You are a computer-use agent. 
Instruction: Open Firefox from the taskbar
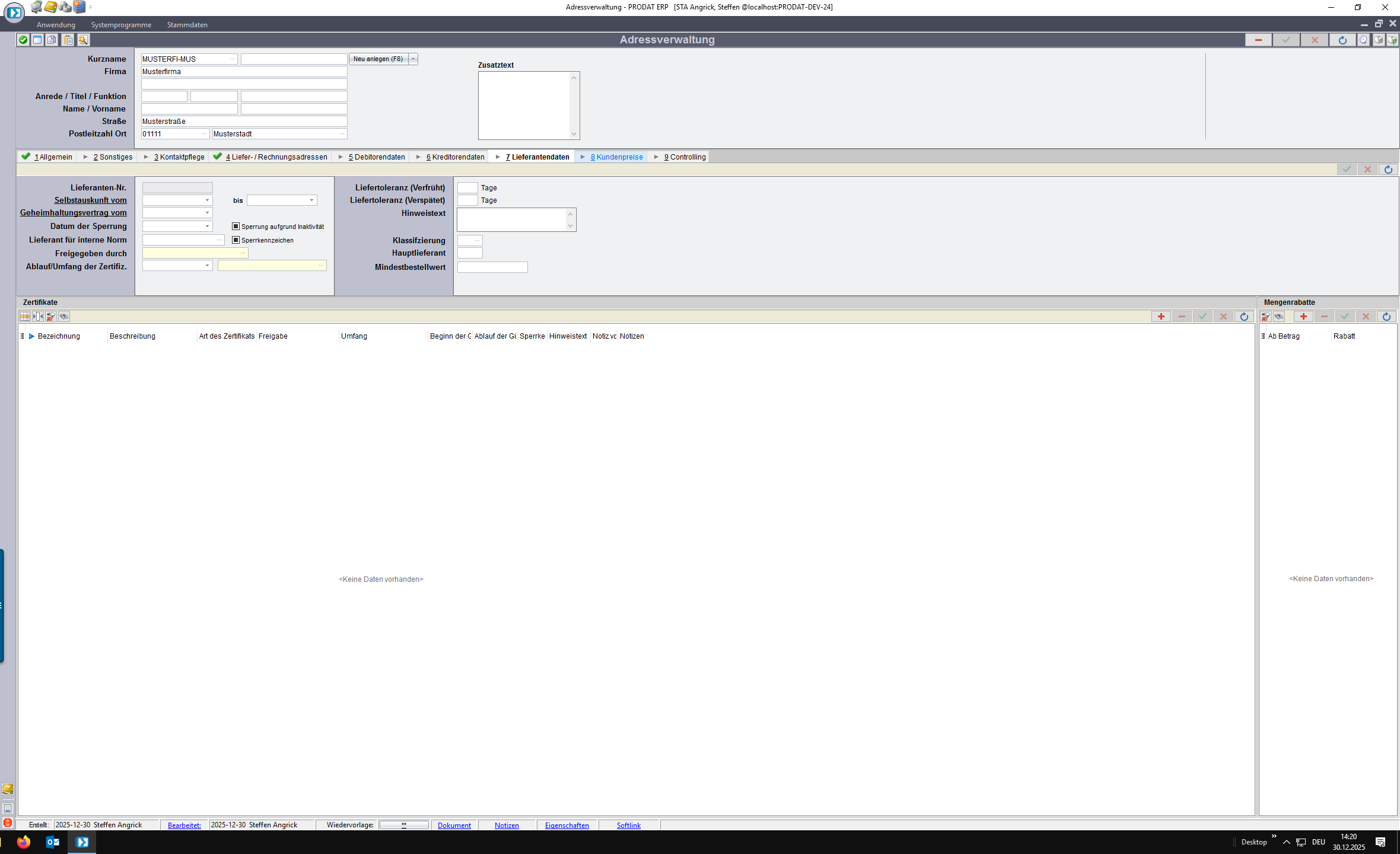(24, 842)
